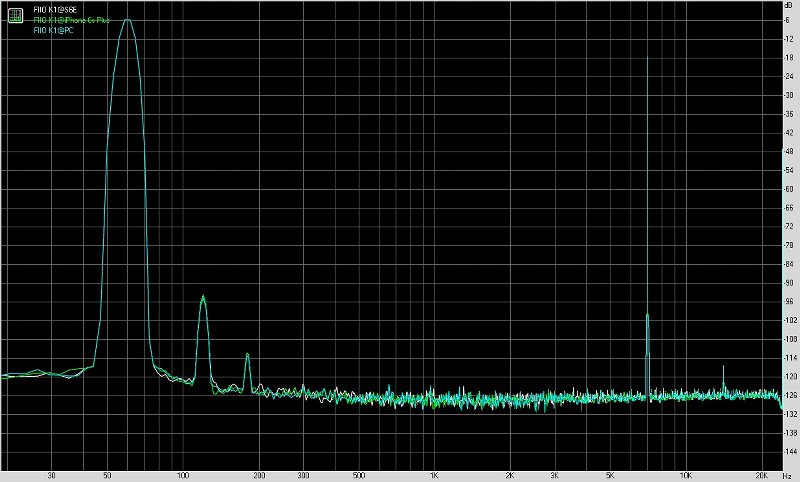
Task: Click the 1K frequency axis label
Action: (433, 476)
